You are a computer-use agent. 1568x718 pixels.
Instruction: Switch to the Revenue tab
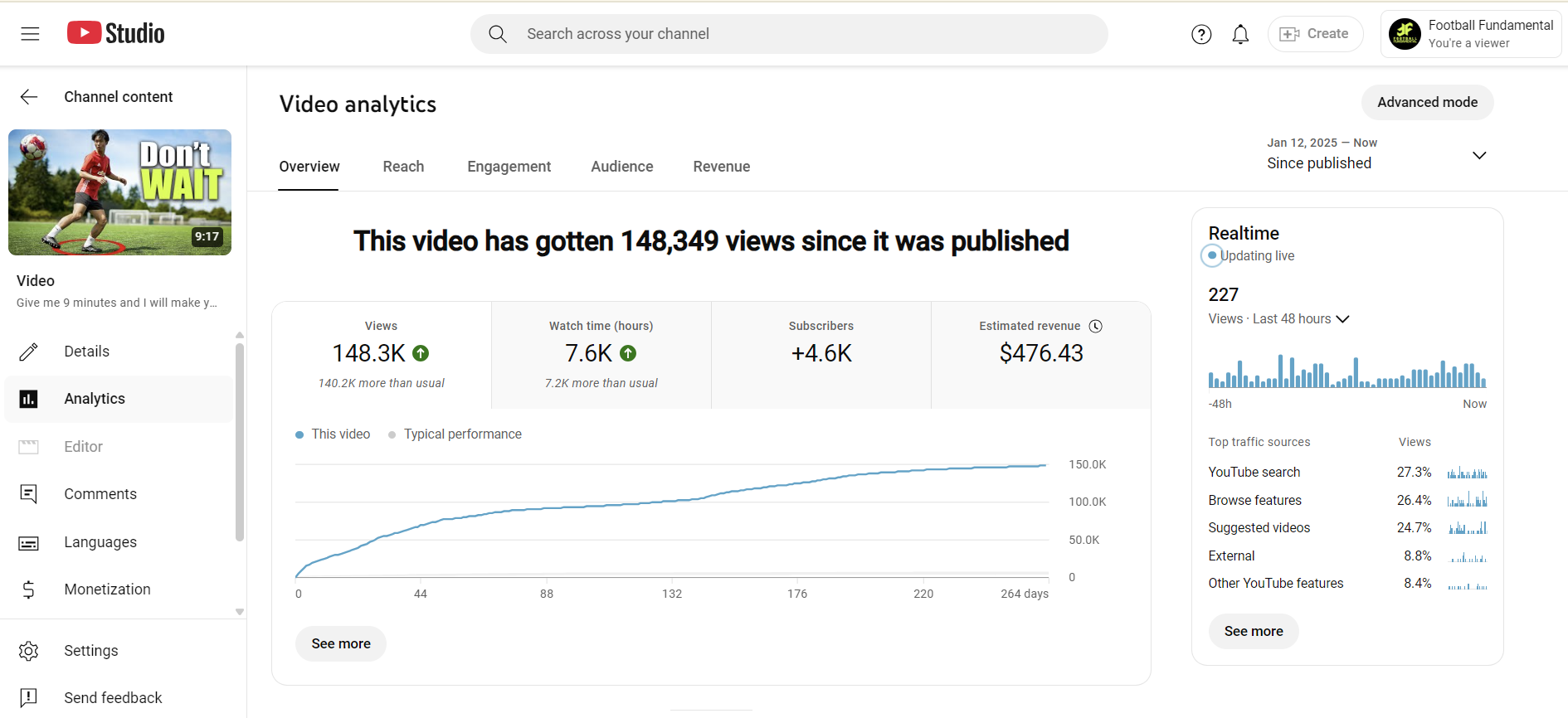click(721, 167)
